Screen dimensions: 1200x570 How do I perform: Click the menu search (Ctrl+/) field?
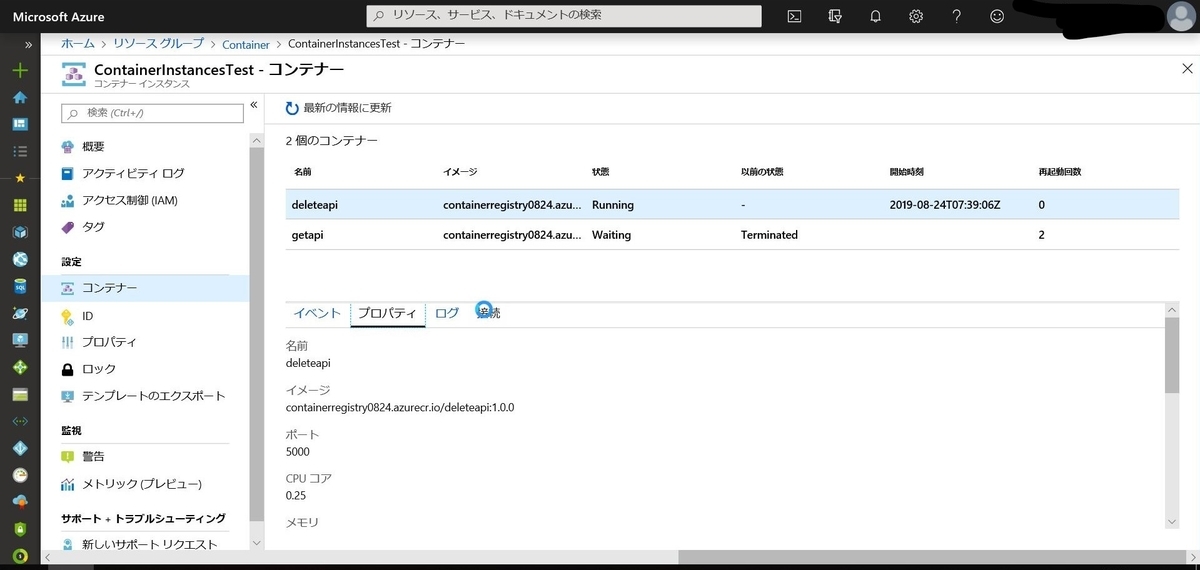point(151,112)
